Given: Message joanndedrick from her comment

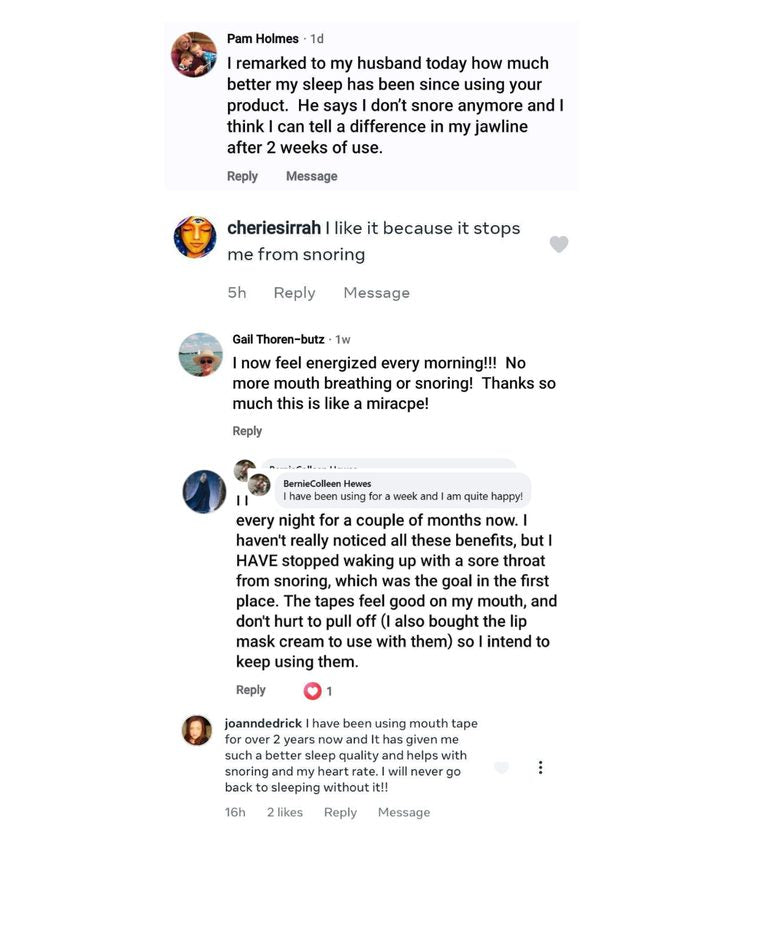Looking at the screenshot, I should 404,812.
